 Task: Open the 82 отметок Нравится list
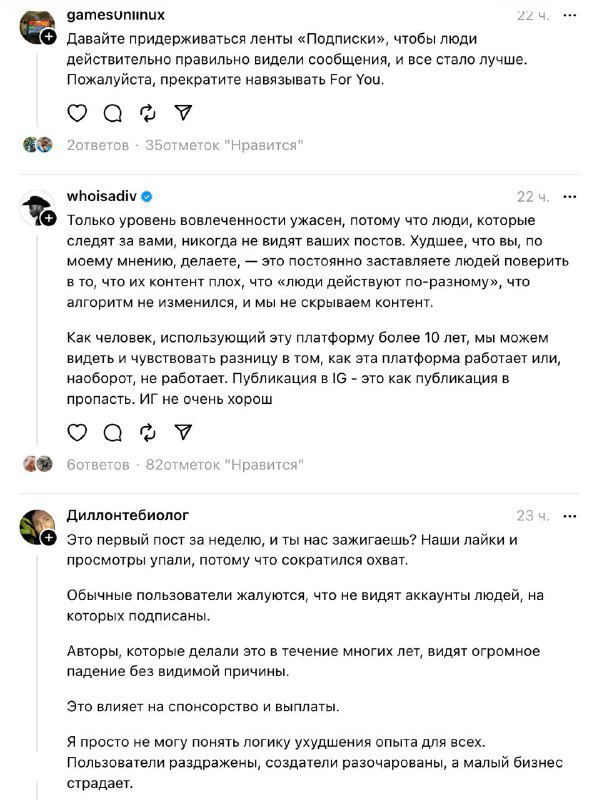[227, 463]
